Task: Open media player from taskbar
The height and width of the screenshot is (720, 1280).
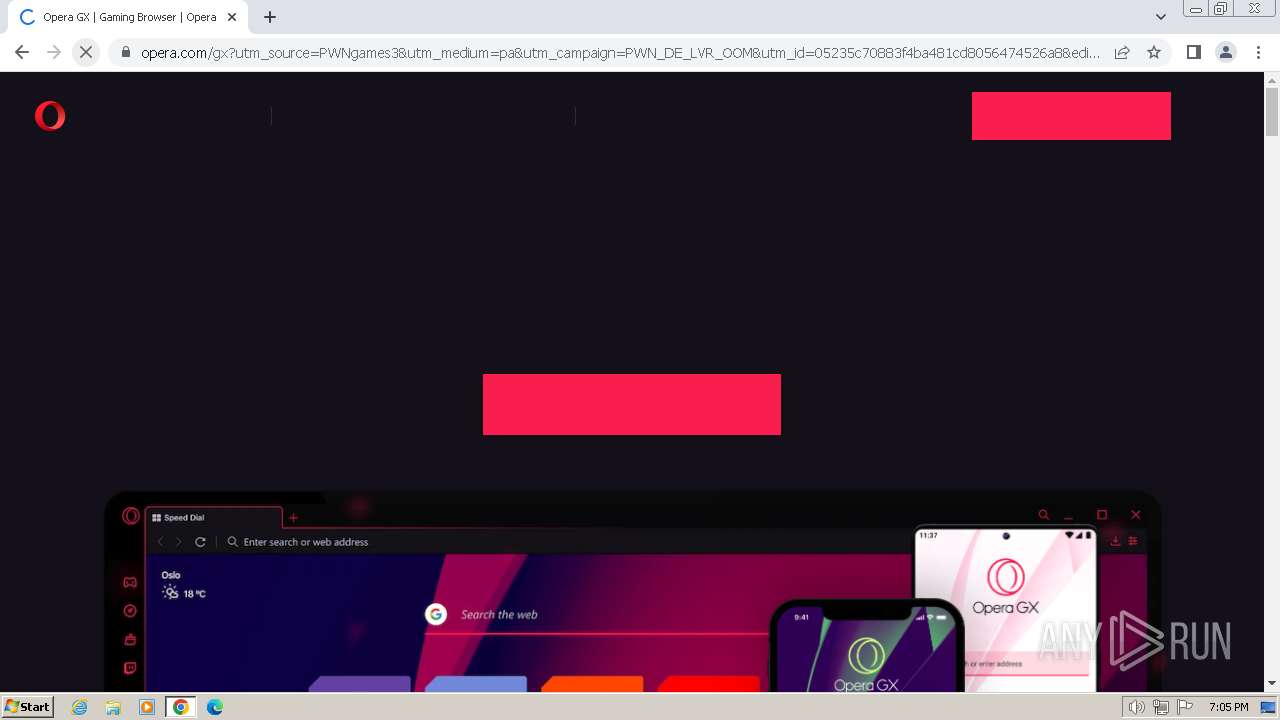Action: coord(147,707)
